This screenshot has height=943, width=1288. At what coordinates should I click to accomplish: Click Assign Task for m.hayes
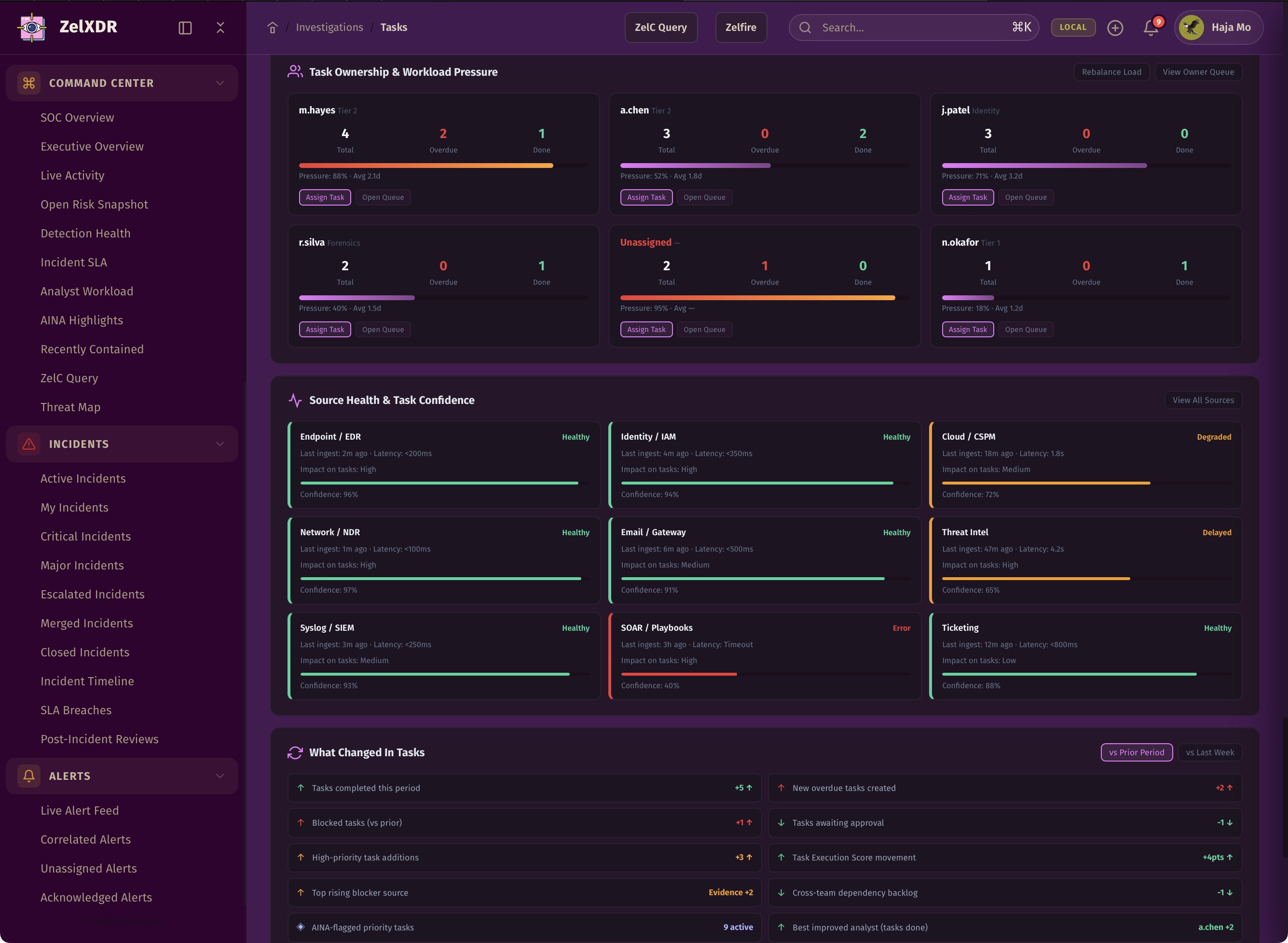[x=325, y=197]
